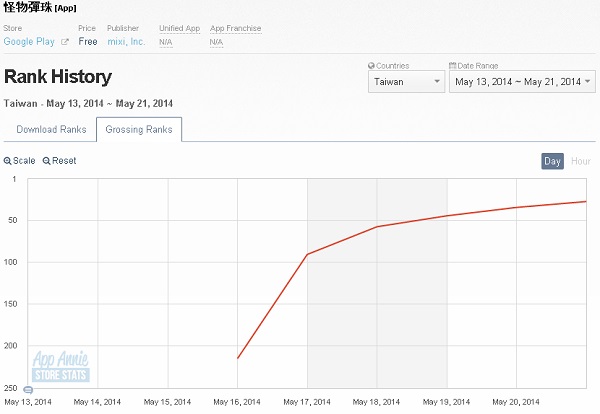Click the Scale magnifier icon
600x414 pixels.
8,161
